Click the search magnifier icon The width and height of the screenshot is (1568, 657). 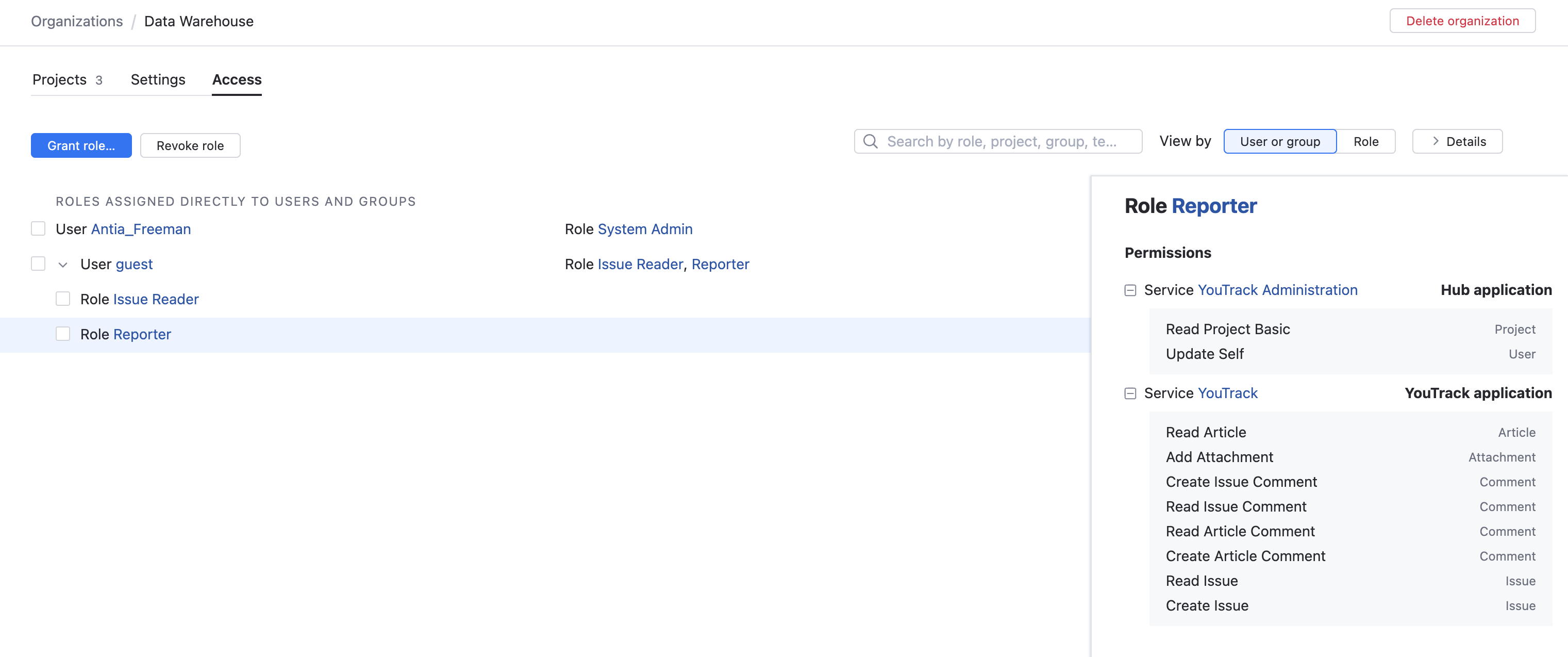(871, 141)
